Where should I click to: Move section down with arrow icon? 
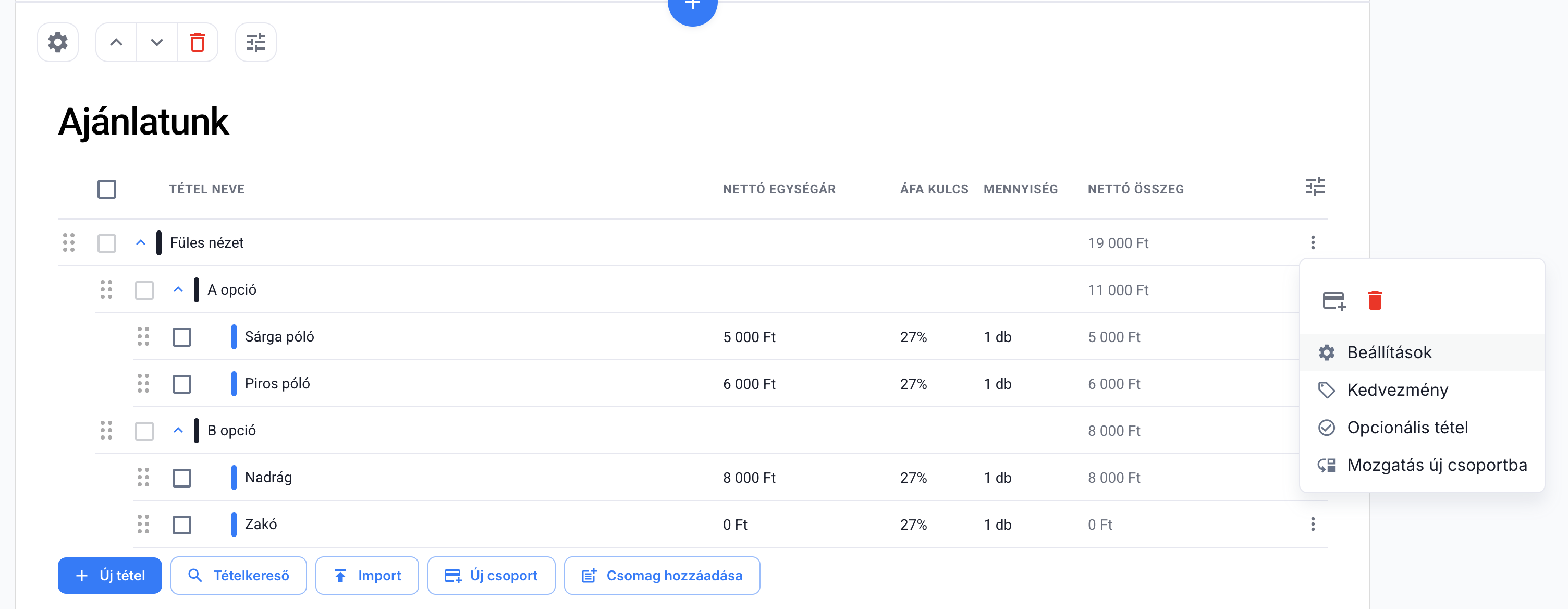click(156, 43)
